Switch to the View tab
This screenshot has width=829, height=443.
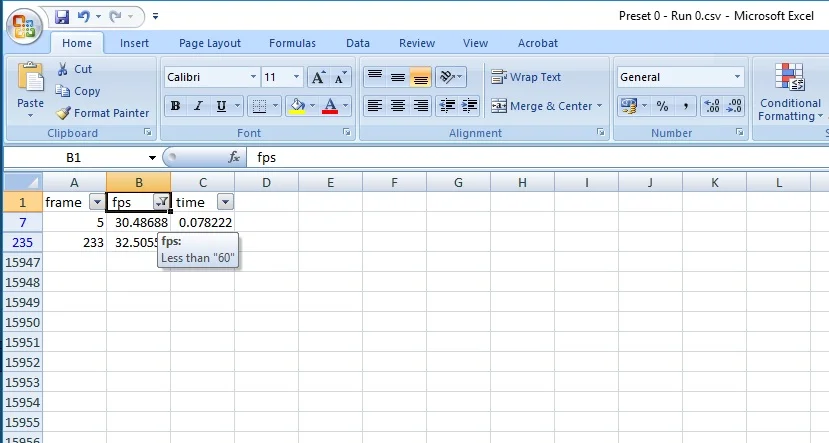(x=475, y=43)
